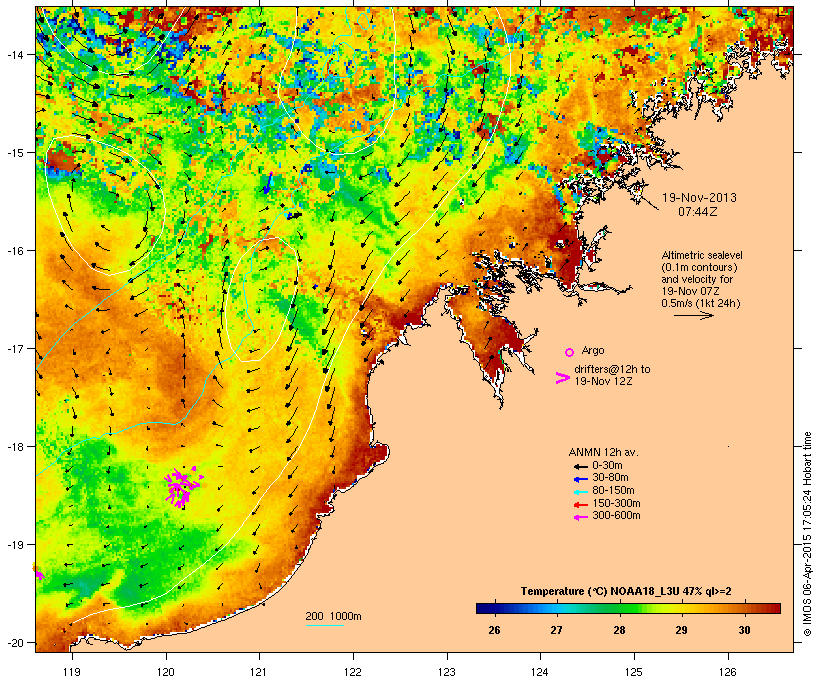This screenshot has width=820, height=680.
Task: Click the magenta drifter track cluster on map
Action: (183, 487)
